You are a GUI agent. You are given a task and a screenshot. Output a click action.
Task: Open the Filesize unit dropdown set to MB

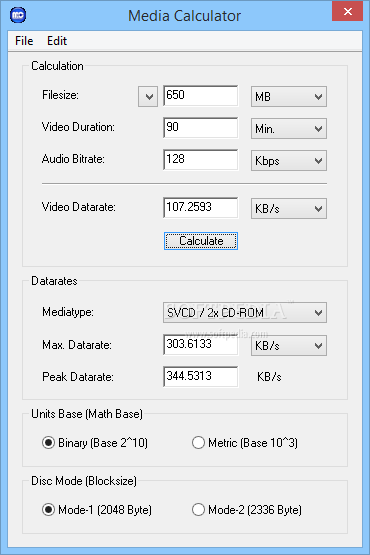click(x=289, y=97)
